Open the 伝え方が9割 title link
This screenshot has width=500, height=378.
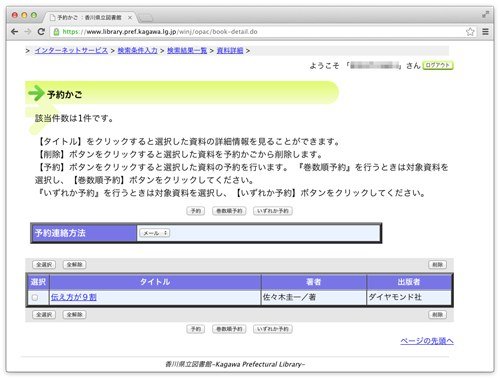point(74,297)
